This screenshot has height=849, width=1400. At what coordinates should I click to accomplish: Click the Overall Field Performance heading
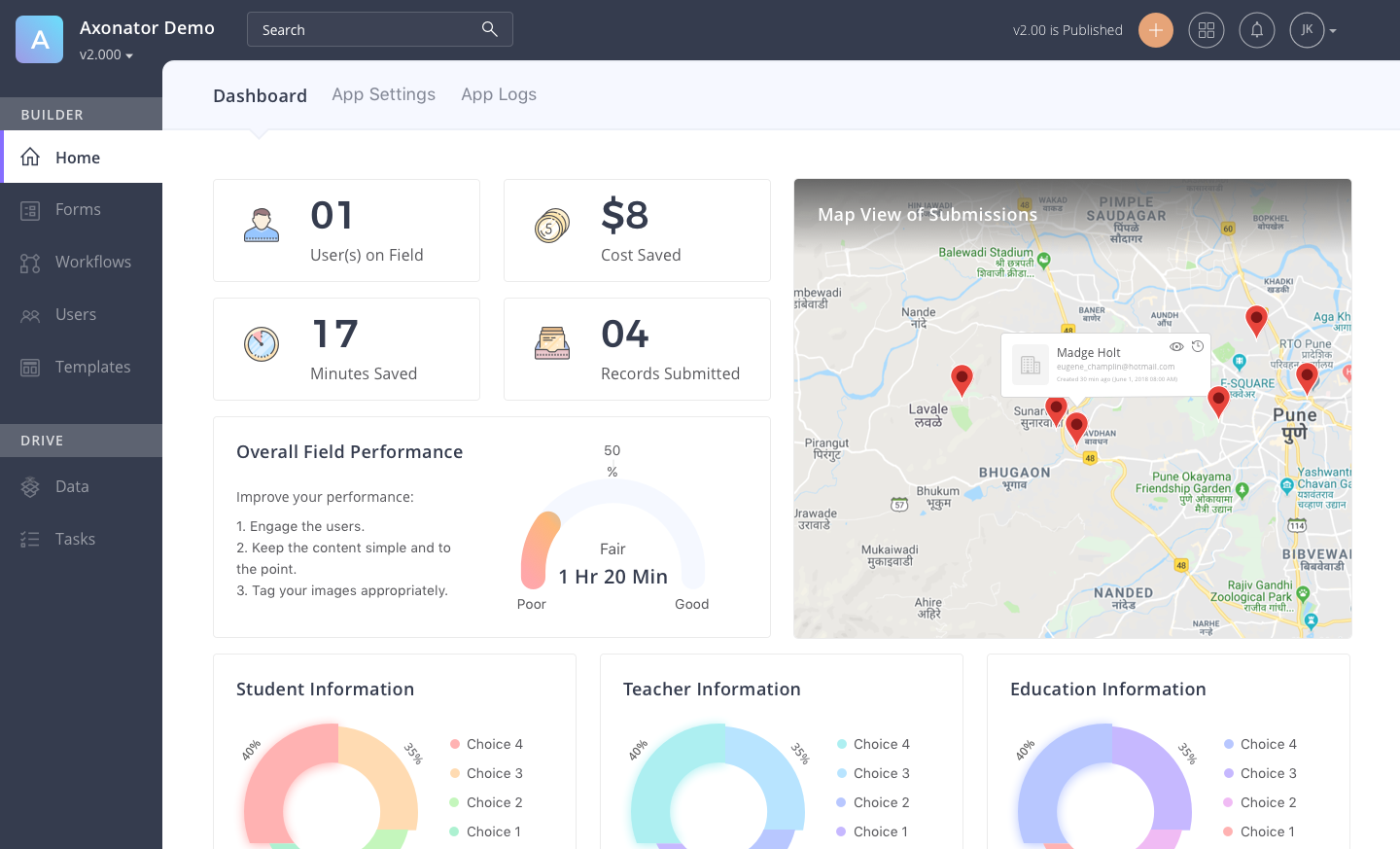point(349,452)
